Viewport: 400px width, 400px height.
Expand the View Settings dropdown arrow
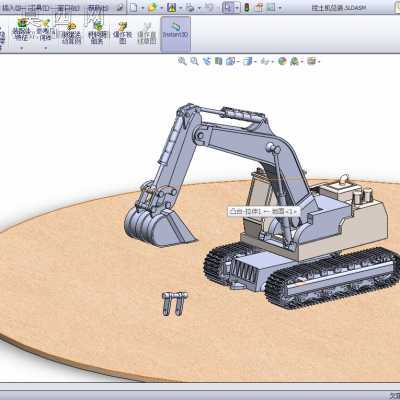(319, 62)
